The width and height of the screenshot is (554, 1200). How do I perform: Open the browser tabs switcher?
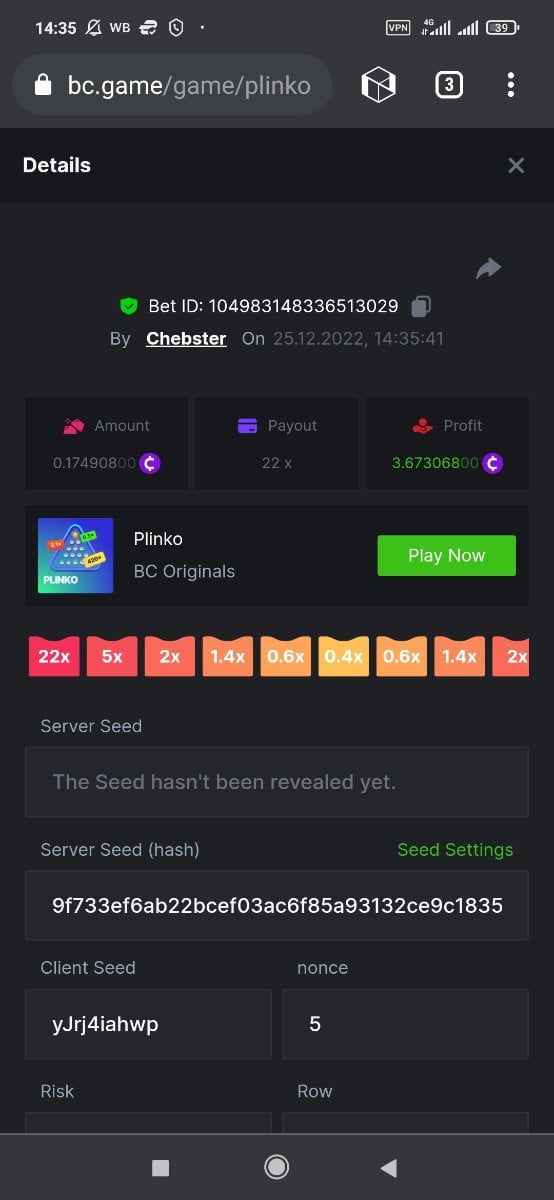pyautogui.click(x=449, y=85)
